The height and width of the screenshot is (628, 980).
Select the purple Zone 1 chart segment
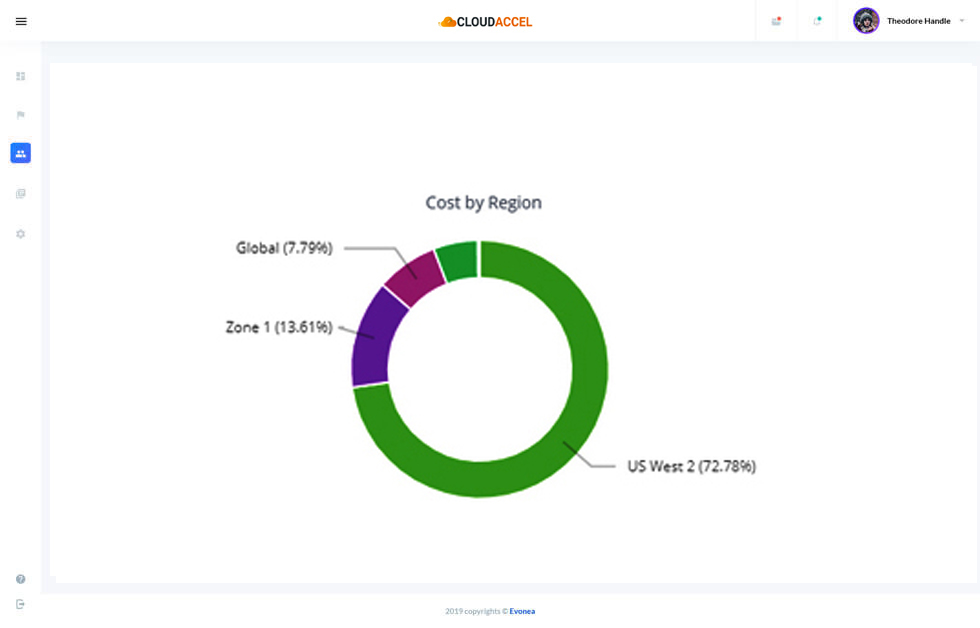(377, 336)
